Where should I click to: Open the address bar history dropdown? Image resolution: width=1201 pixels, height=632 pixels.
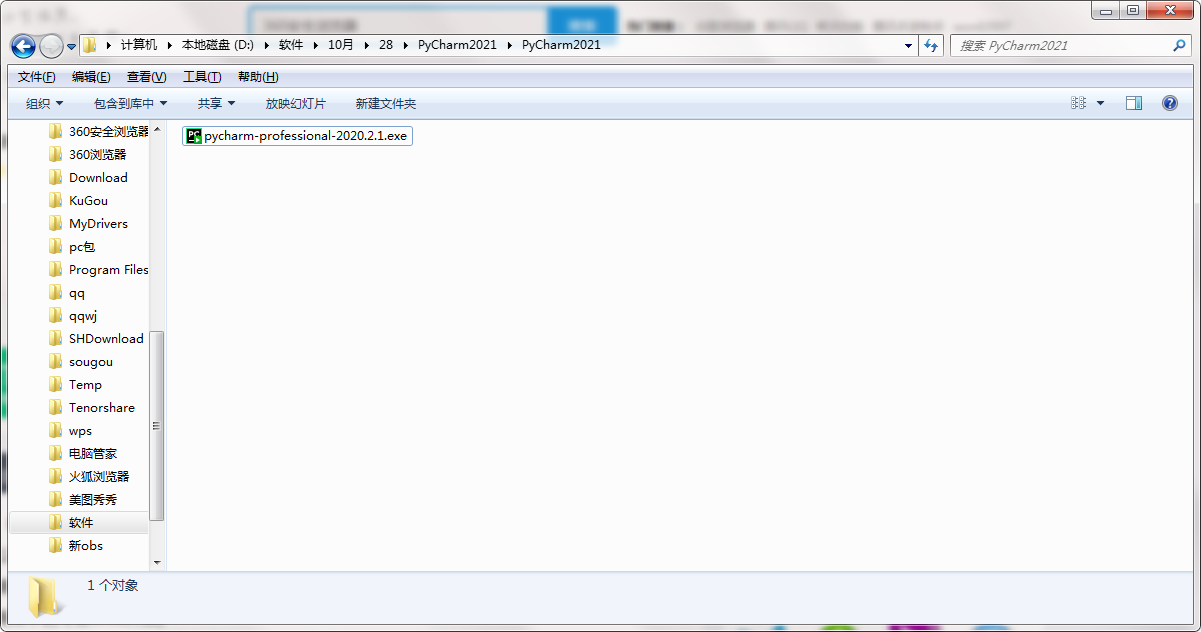[x=908, y=45]
